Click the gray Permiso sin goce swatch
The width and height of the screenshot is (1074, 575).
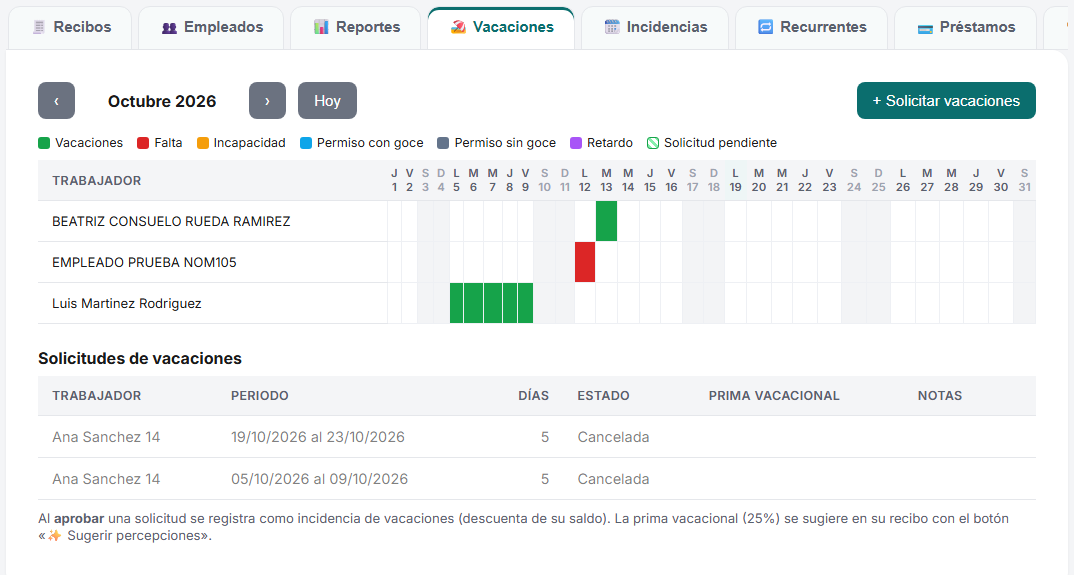point(443,143)
